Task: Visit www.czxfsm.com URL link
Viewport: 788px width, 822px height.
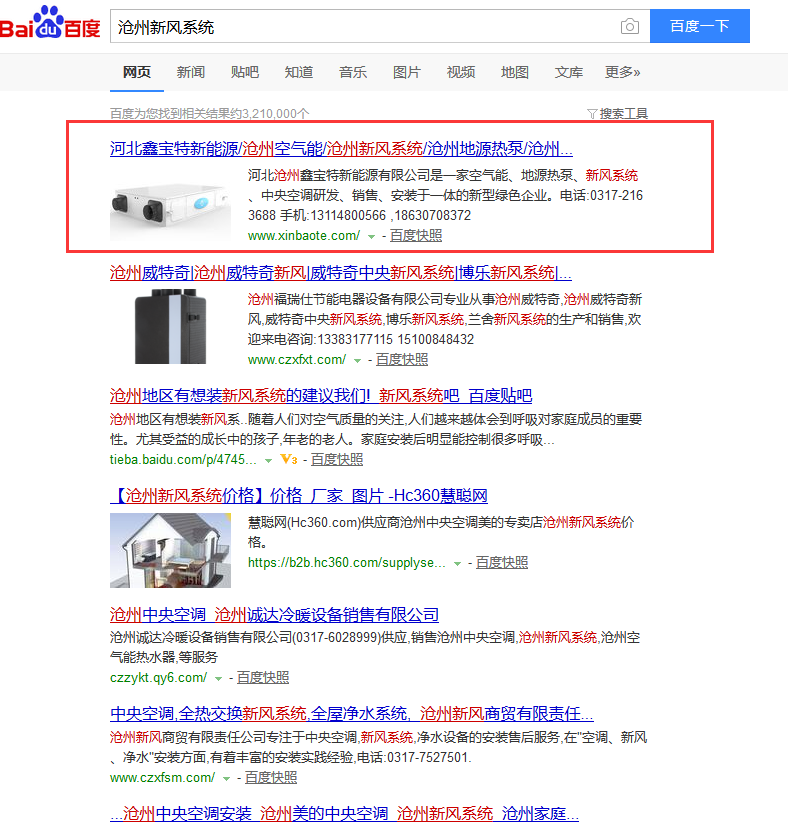Action: (x=163, y=778)
